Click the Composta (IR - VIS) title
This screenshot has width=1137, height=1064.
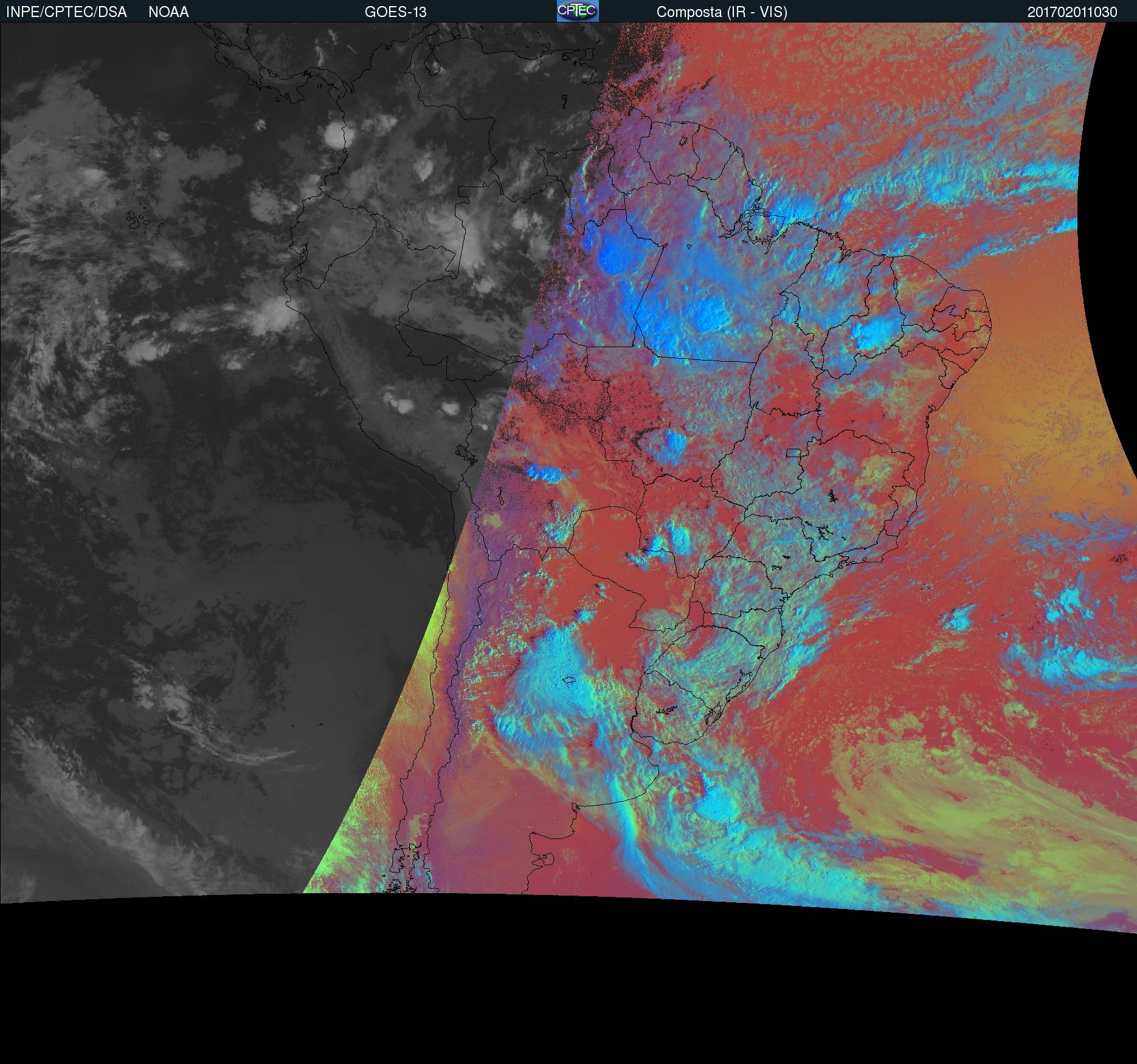[x=722, y=12]
